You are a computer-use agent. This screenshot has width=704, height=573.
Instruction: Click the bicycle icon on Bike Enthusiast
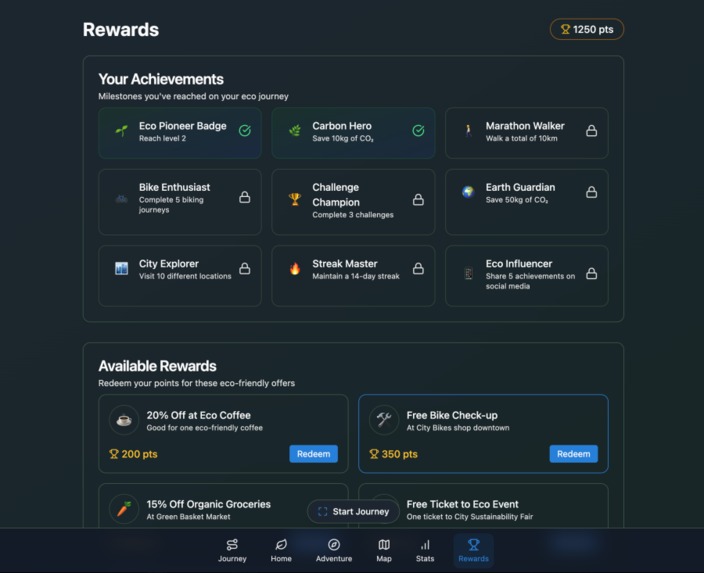(x=121, y=198)
